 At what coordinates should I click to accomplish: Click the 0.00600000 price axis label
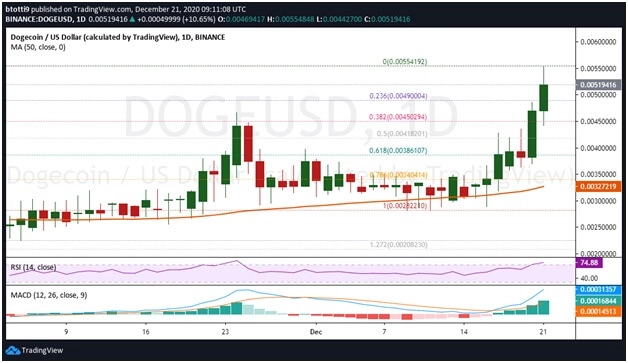[598, 42]
